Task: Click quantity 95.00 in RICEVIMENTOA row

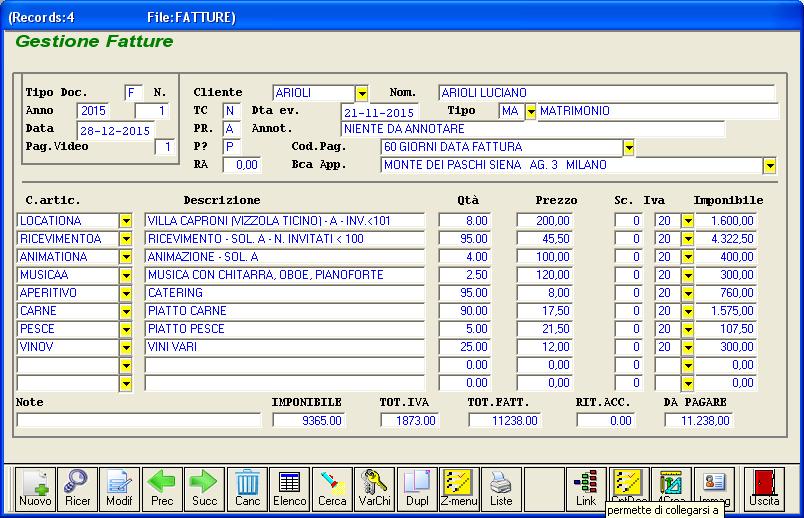Action: [x=465, y=239]
